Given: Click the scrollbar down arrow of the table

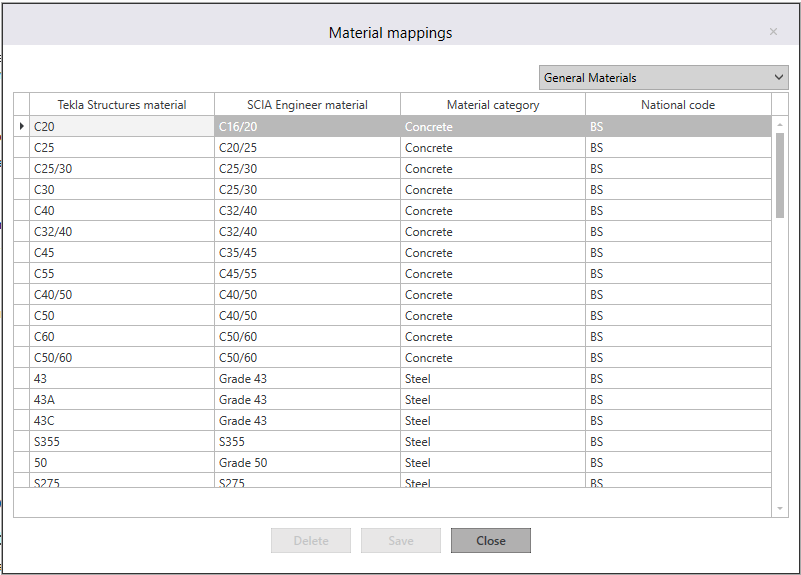Looking at the screenshot, I should (x=780, y=508).
